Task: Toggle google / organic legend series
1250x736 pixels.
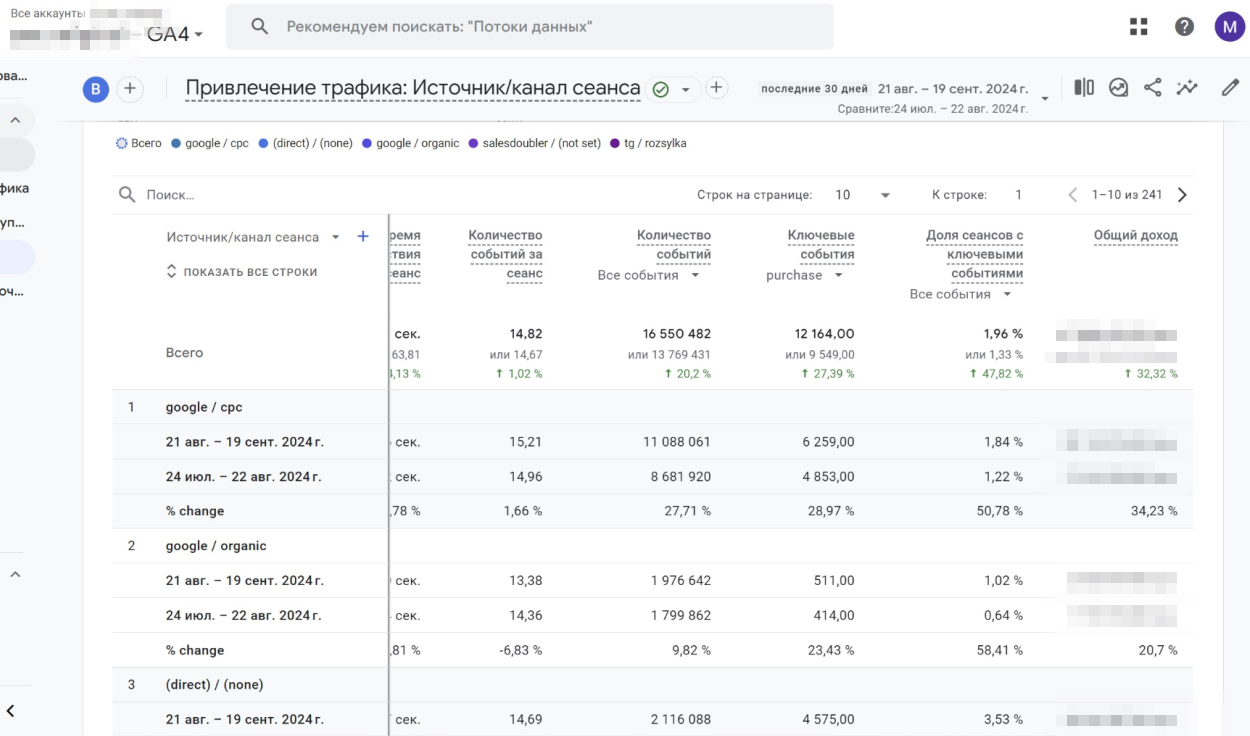Action: coord(410,143)
